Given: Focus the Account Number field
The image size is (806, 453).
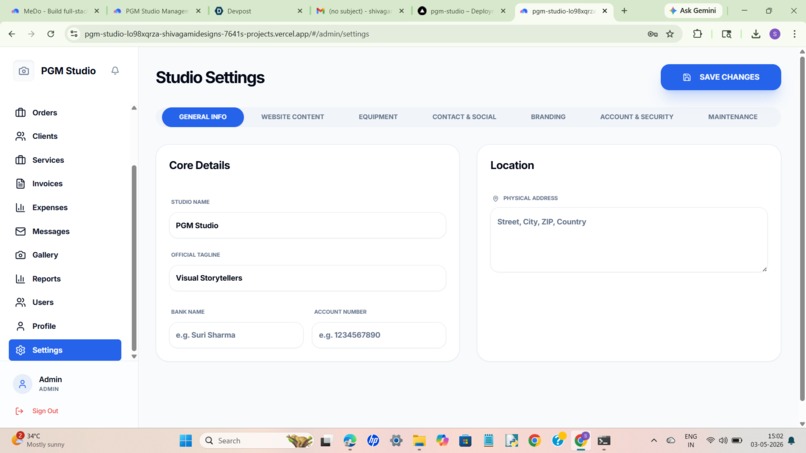Looking at the screenshot, I should pos(379,335).
